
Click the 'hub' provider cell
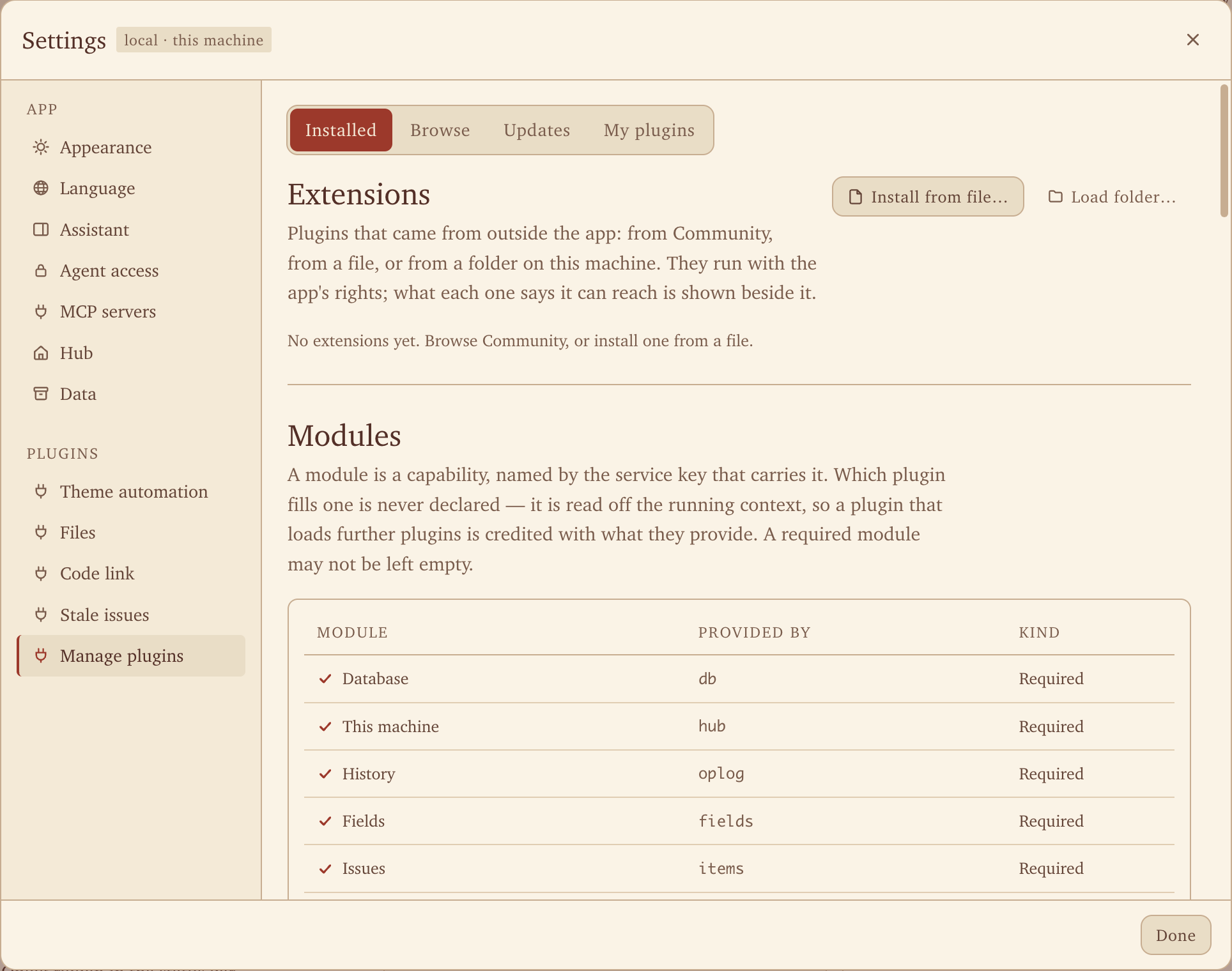click(711, 726)
